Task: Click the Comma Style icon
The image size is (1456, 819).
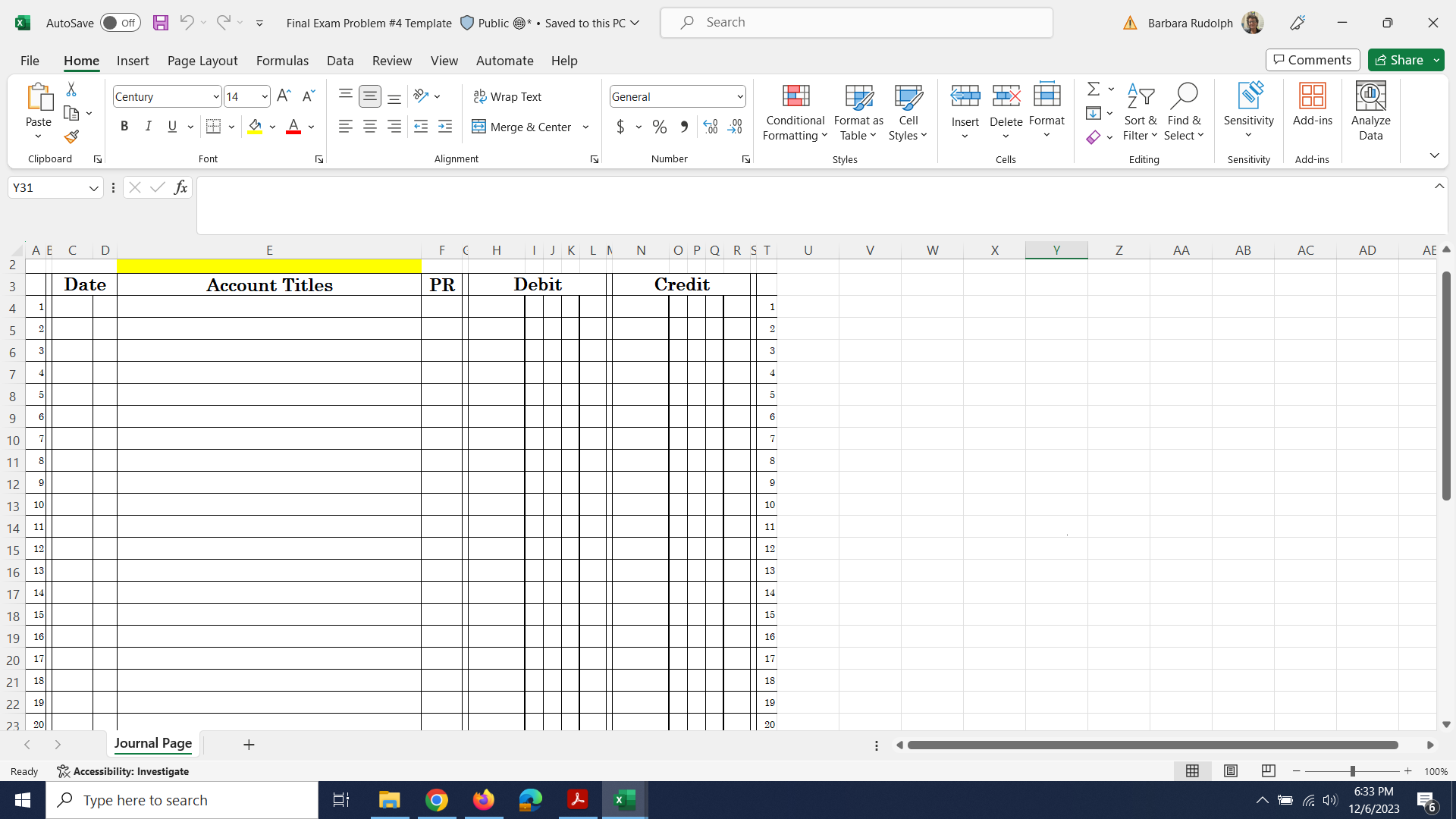Action: pos(683,127)
